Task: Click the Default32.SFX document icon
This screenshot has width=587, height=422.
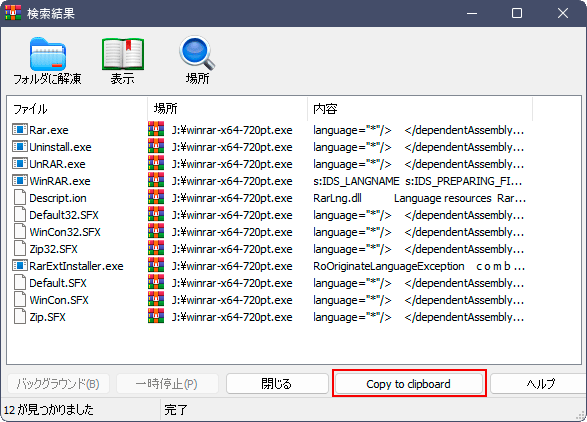Action: click(x=20, y=215)
